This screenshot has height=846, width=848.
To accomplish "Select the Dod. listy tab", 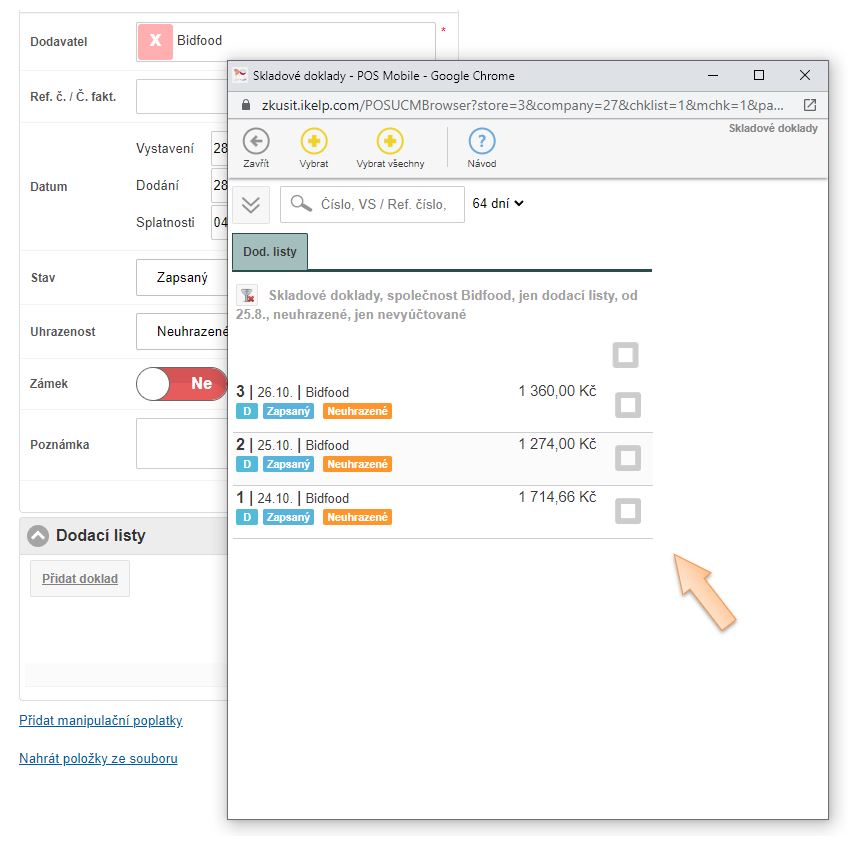I will [x=270, y=252].
